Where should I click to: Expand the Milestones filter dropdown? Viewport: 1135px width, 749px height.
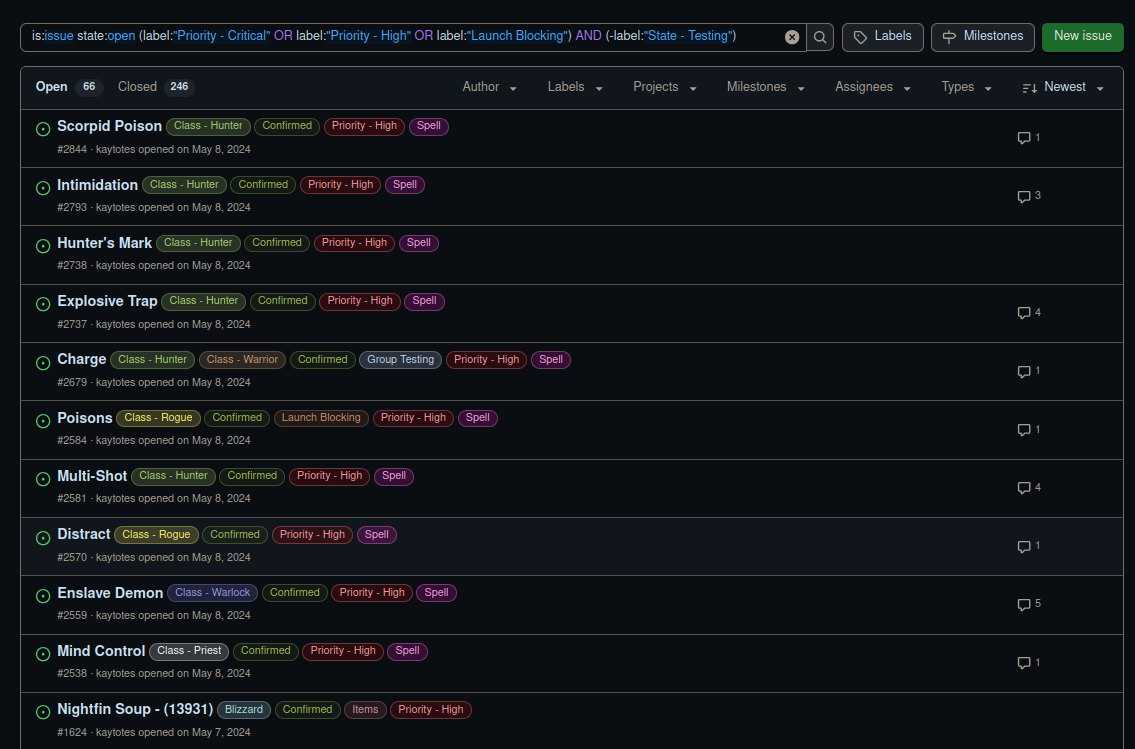point(765,87)
